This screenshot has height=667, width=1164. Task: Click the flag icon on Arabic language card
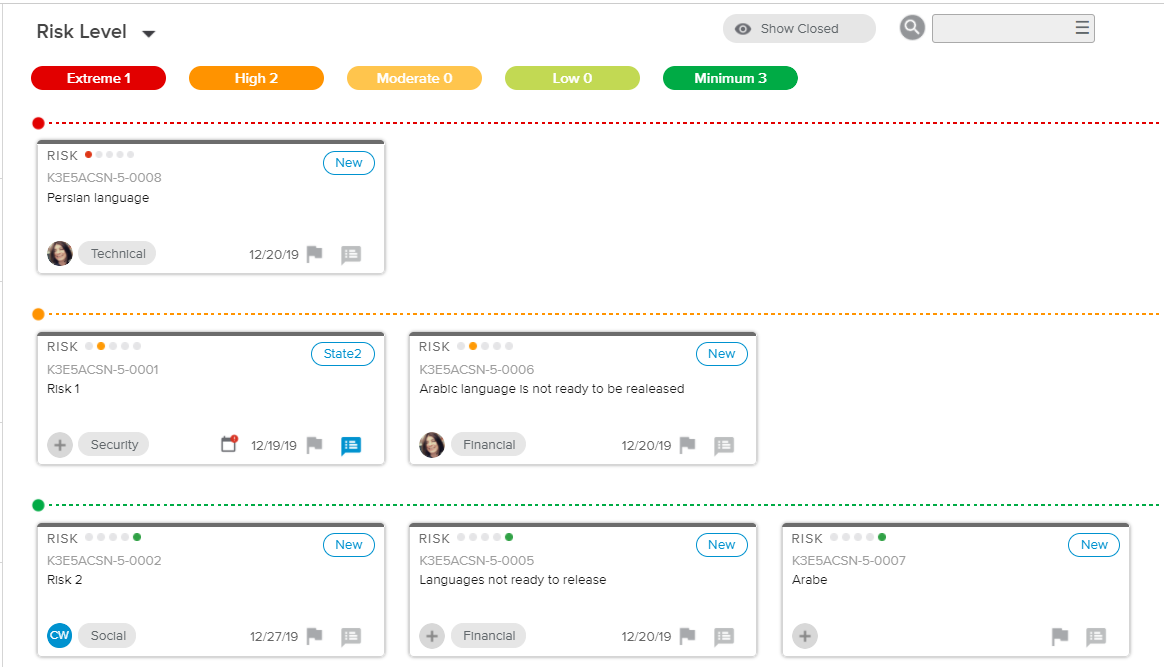pyautogui.click(x=687, y=445)
